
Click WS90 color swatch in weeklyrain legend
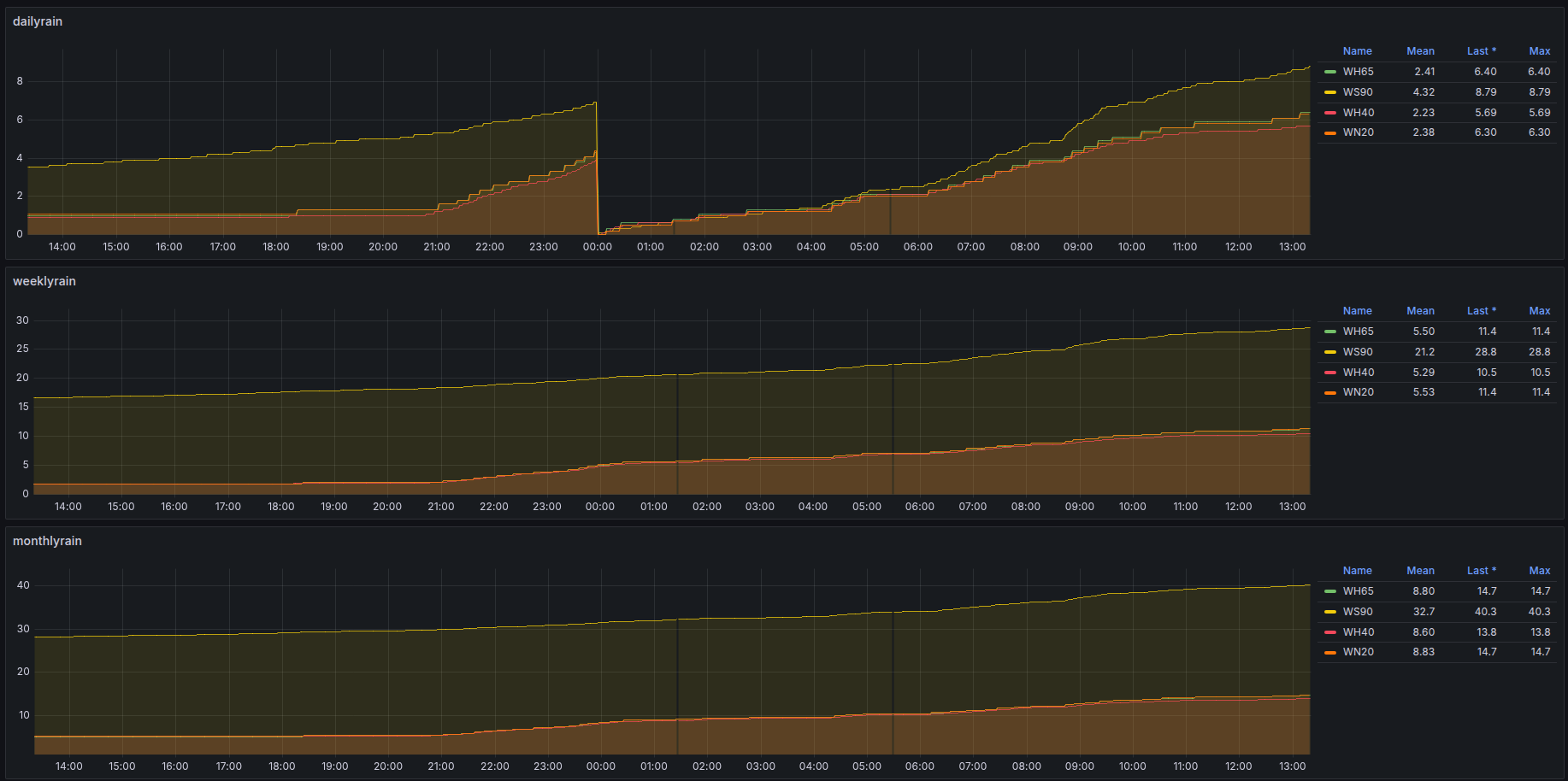1330,352
